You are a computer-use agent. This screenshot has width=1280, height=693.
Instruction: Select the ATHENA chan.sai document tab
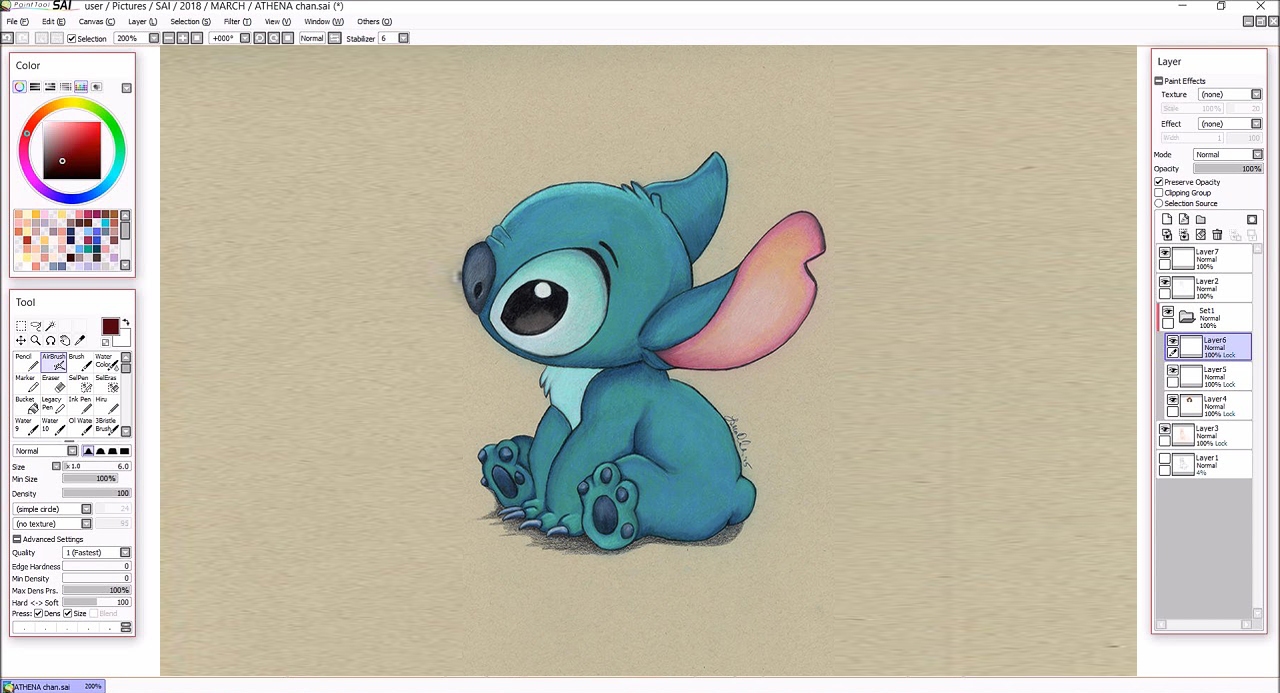click(52, 686)
